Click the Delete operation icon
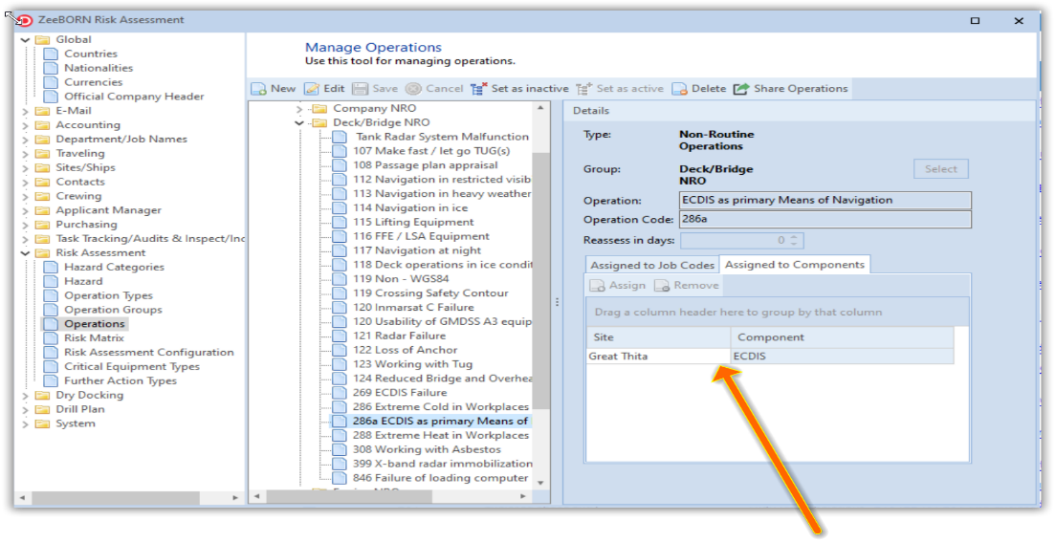 click(x=680, y=89)
